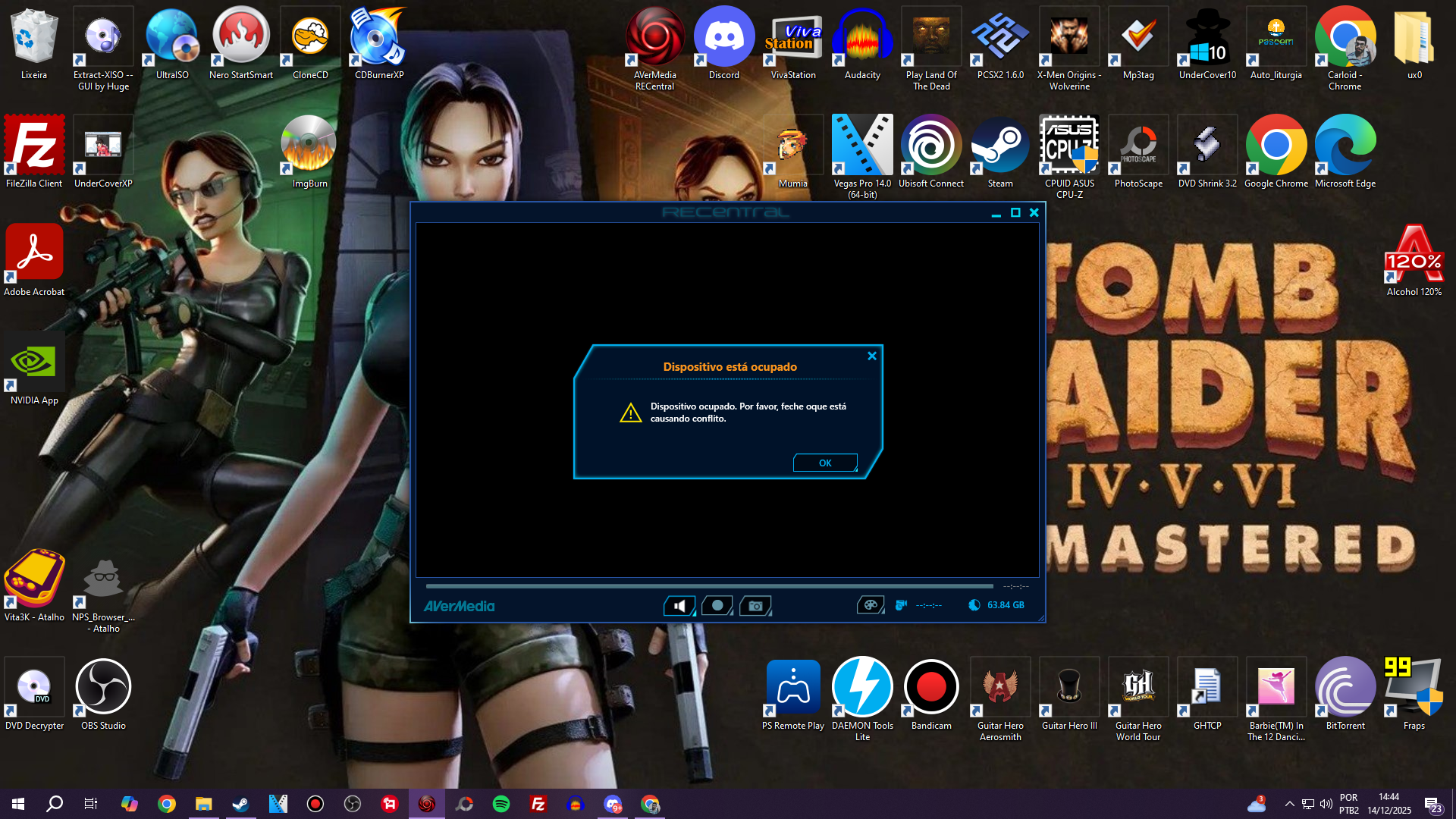
Task: Click the storage space disk icon
Action: coord(974,605)
